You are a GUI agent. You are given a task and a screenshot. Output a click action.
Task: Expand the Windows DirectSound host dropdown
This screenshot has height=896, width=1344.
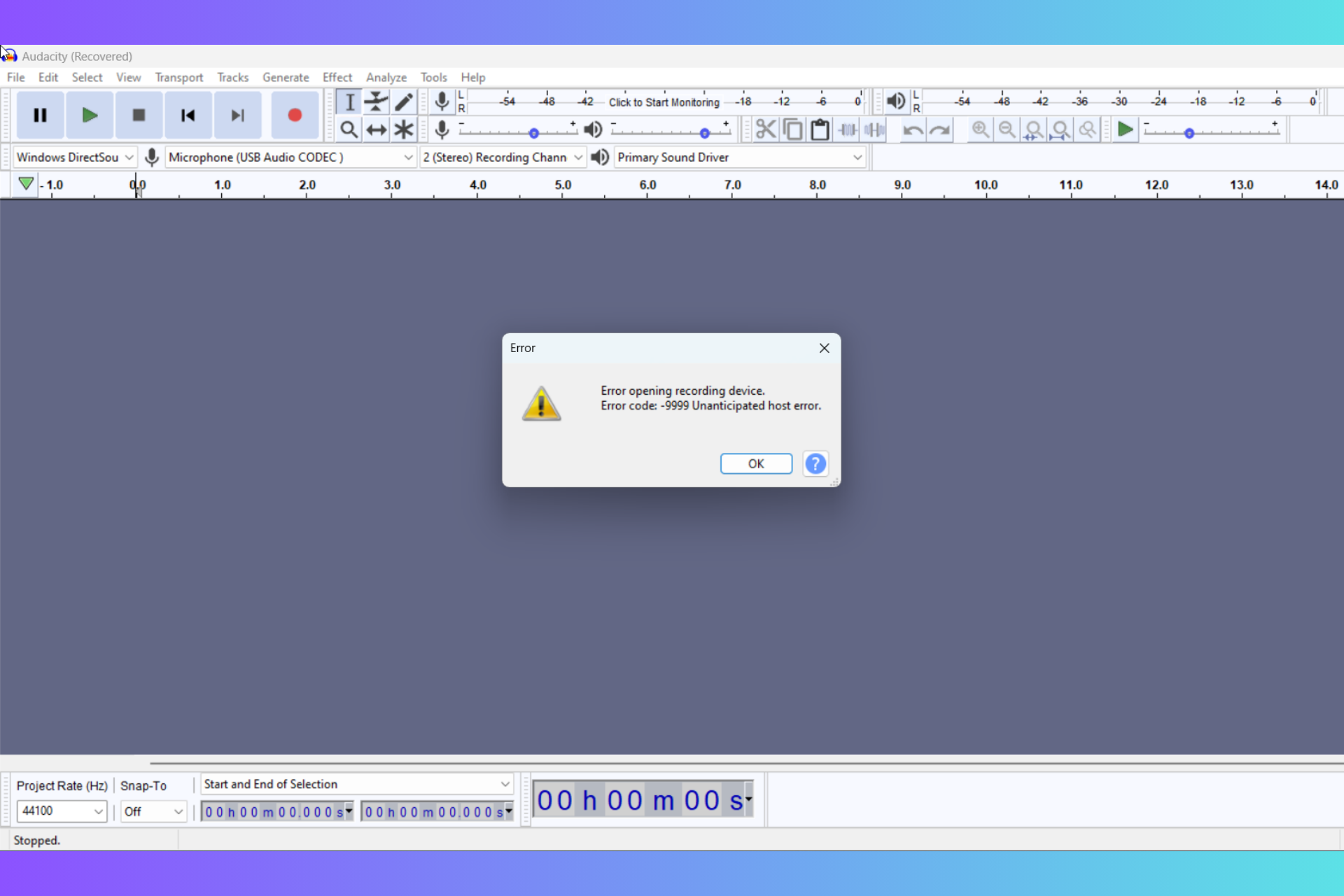pos(75,157)
